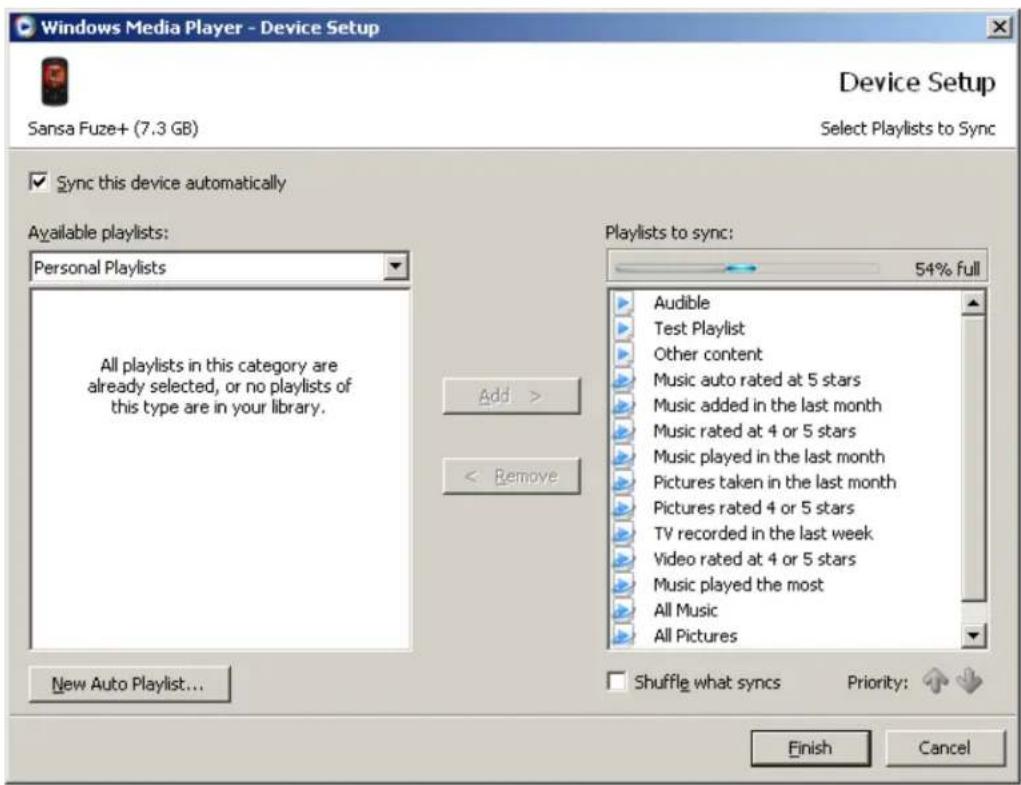The image size is (1021, 785).
Task: Click icon beside Music rated at 4 or 5 stars
Action: click(623, 431)
